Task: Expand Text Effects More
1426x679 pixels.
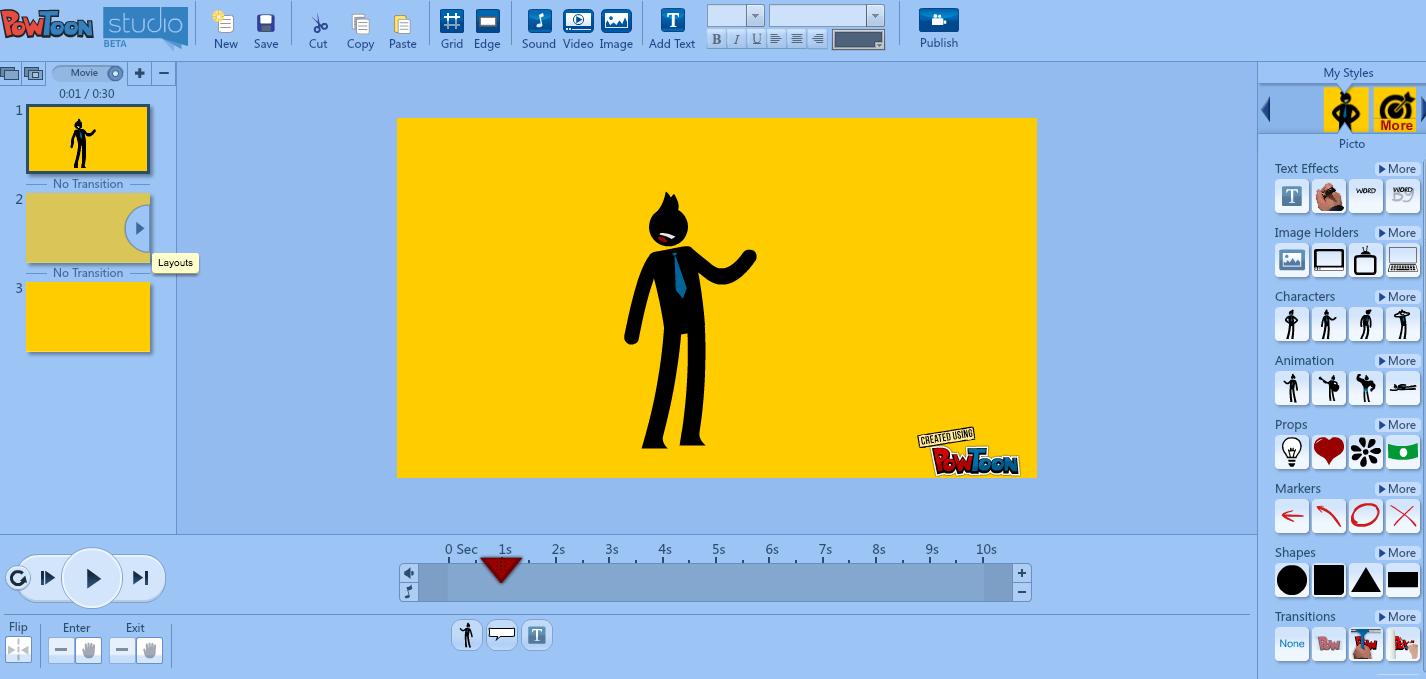Action: click(1396, 169)
